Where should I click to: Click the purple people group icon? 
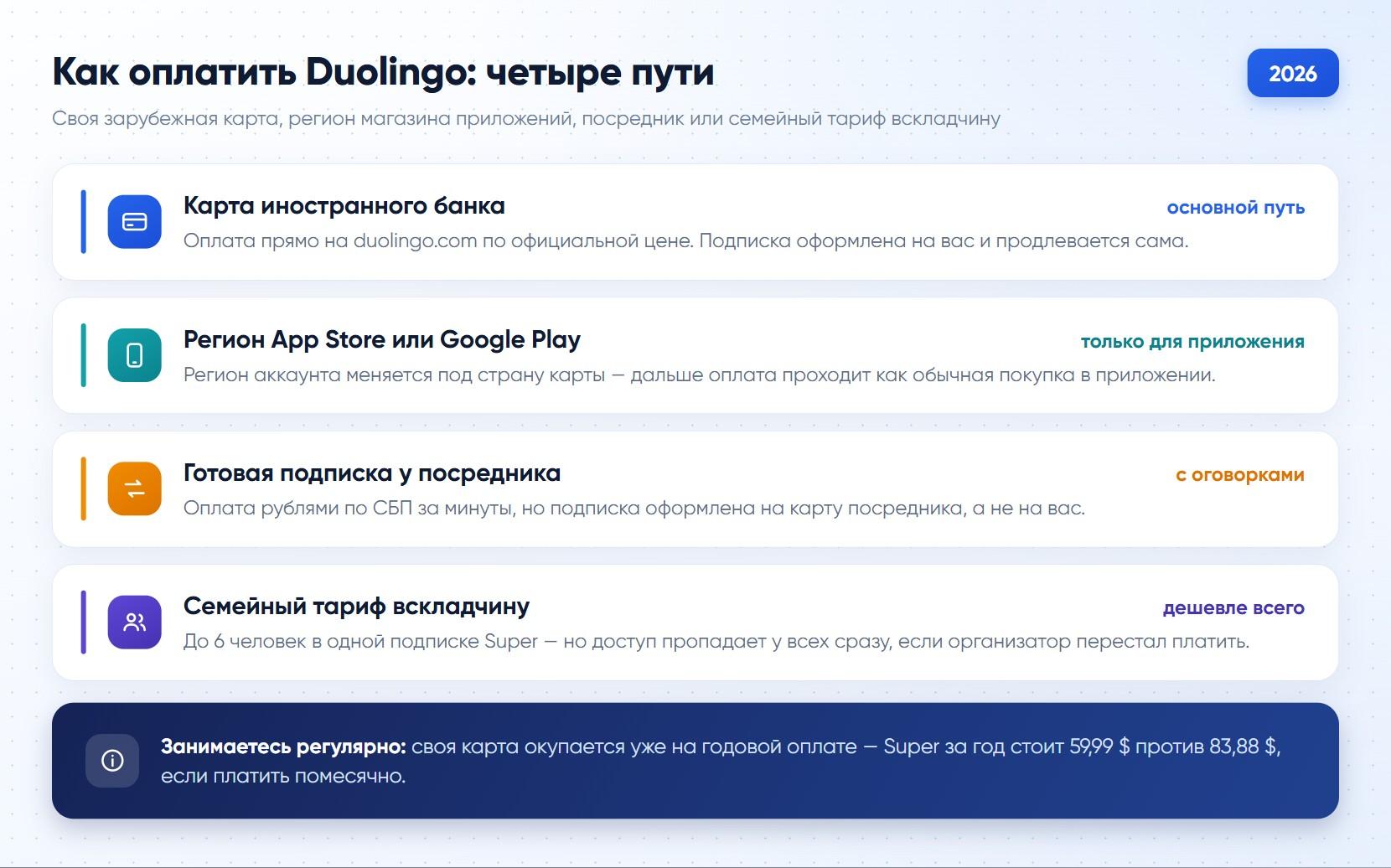pos(134,622)
